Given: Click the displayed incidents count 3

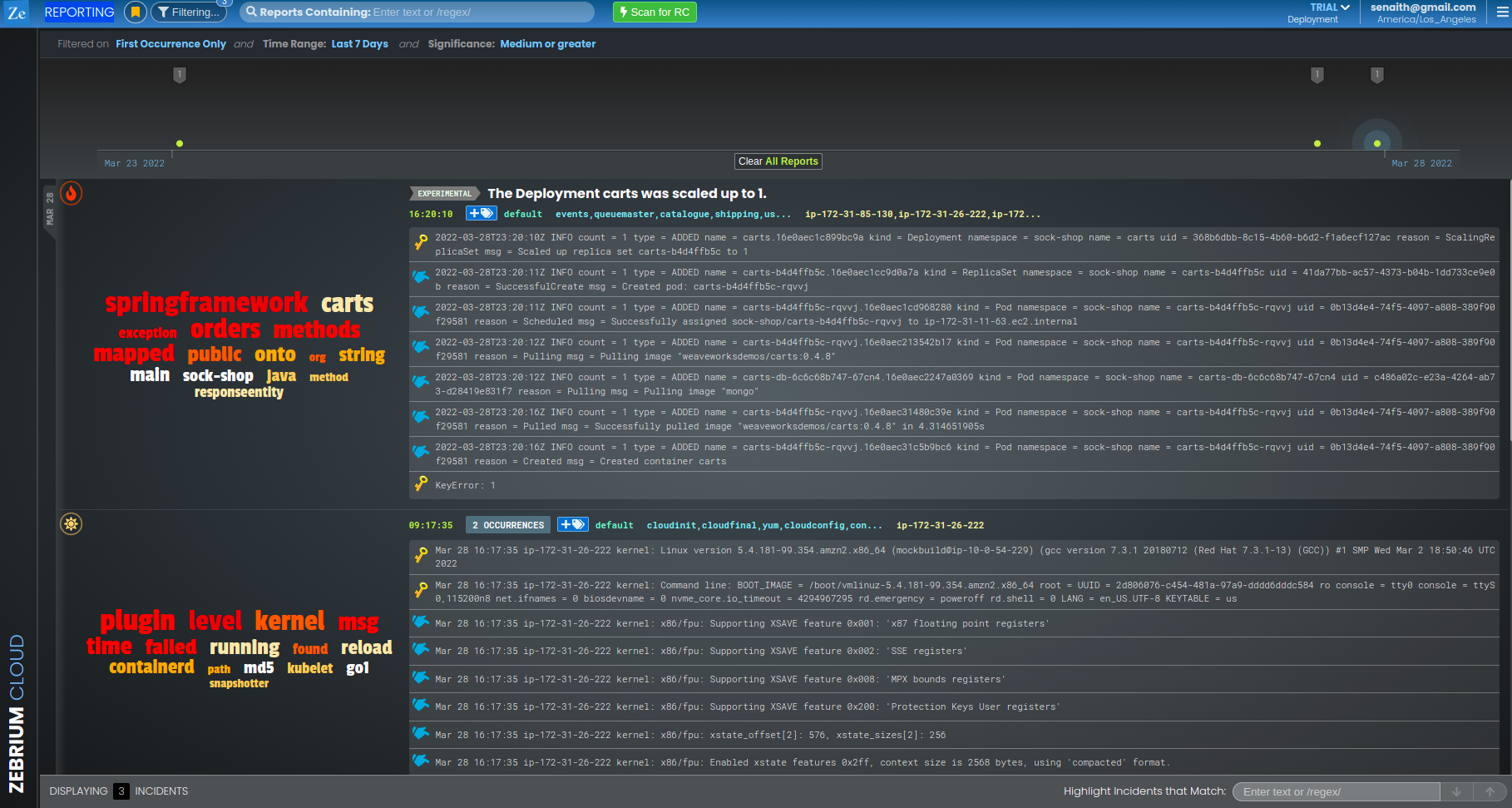Looking at the screenshot, I should coord(121,791).
